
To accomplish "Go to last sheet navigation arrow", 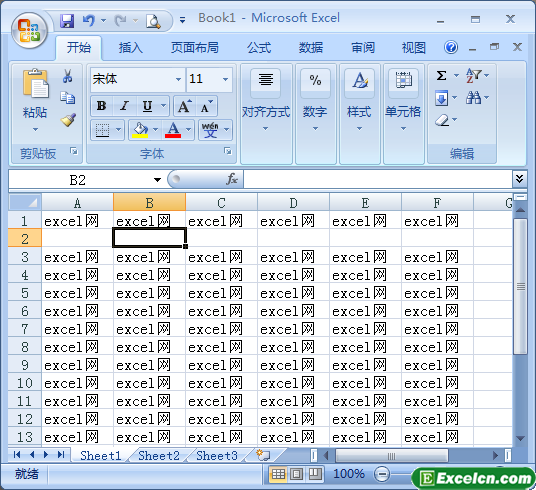I will tap(61, 455).
